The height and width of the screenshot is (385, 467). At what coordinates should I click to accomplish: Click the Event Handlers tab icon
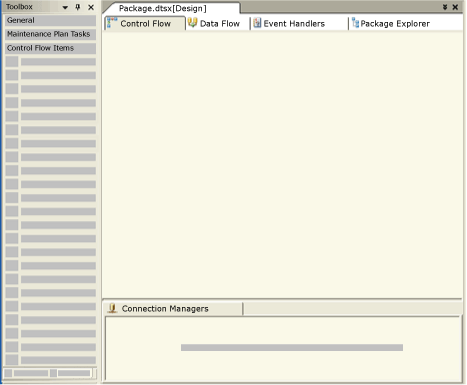tap(257, 23)
